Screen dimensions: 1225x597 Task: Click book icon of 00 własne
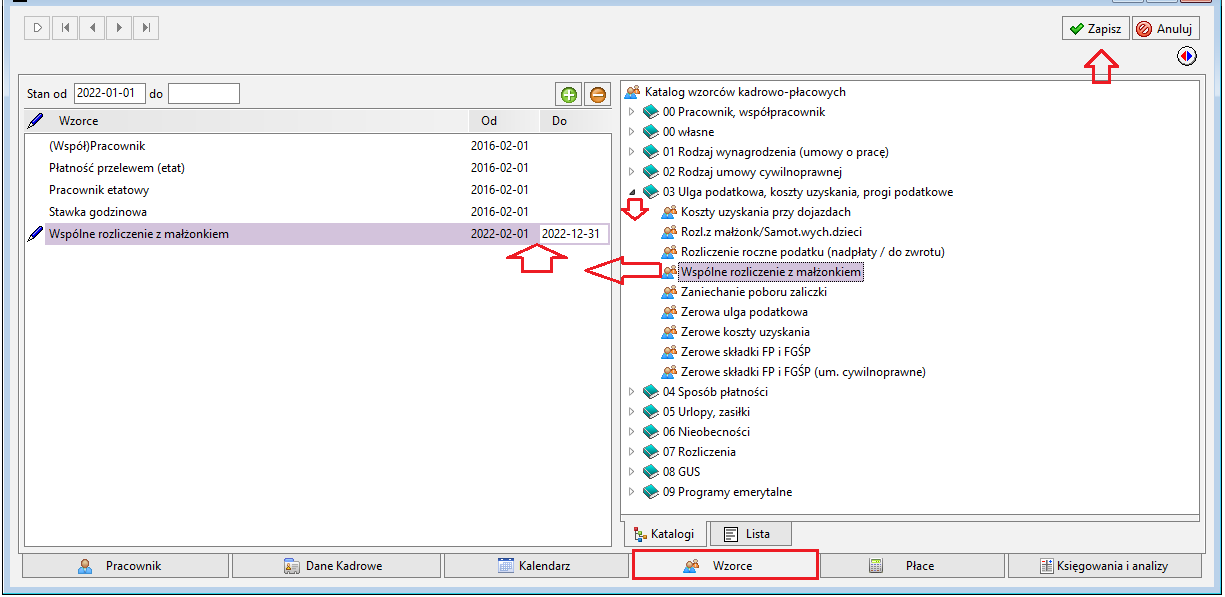point(650,132)
